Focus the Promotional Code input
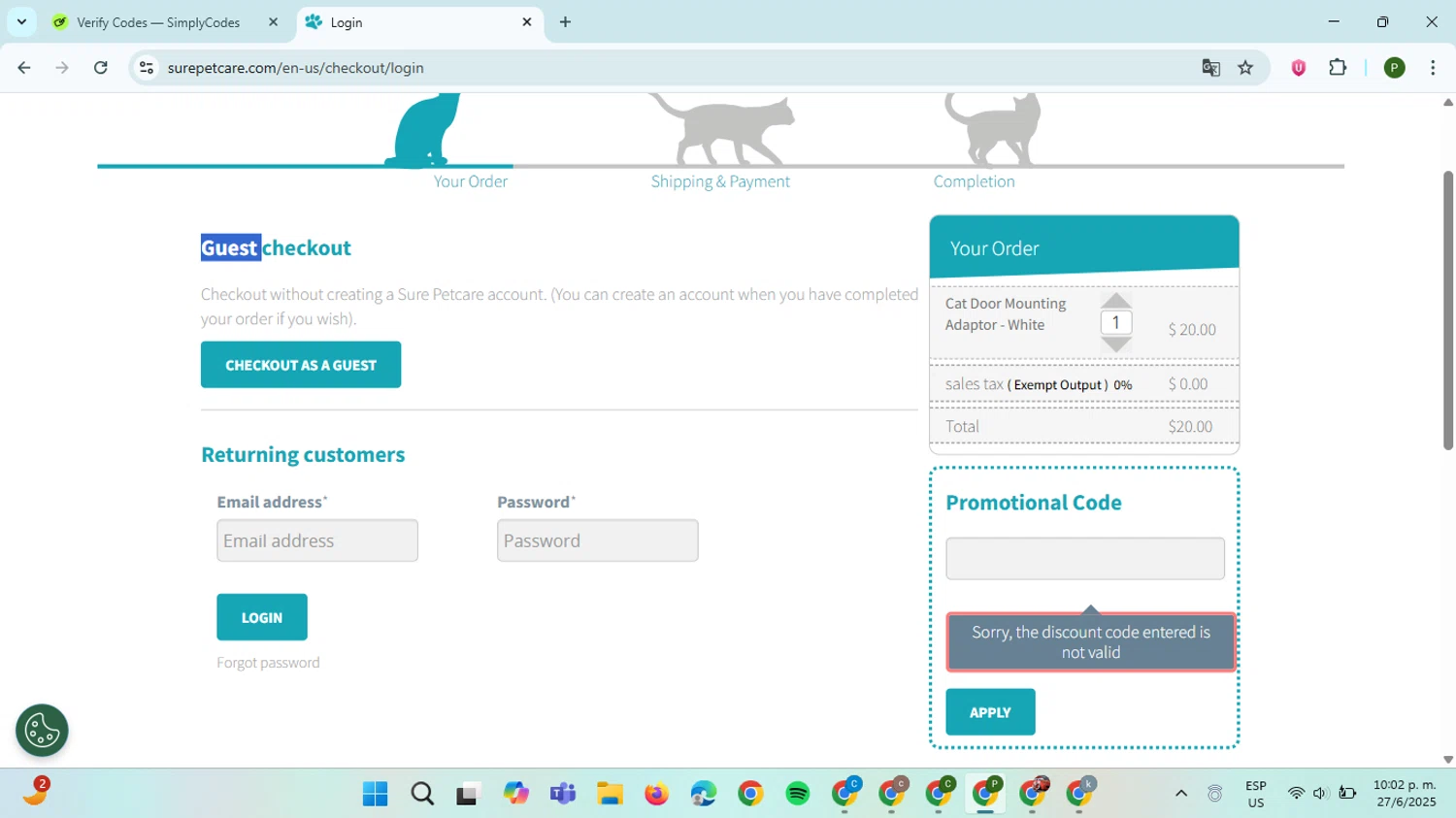 point(1085,559)
